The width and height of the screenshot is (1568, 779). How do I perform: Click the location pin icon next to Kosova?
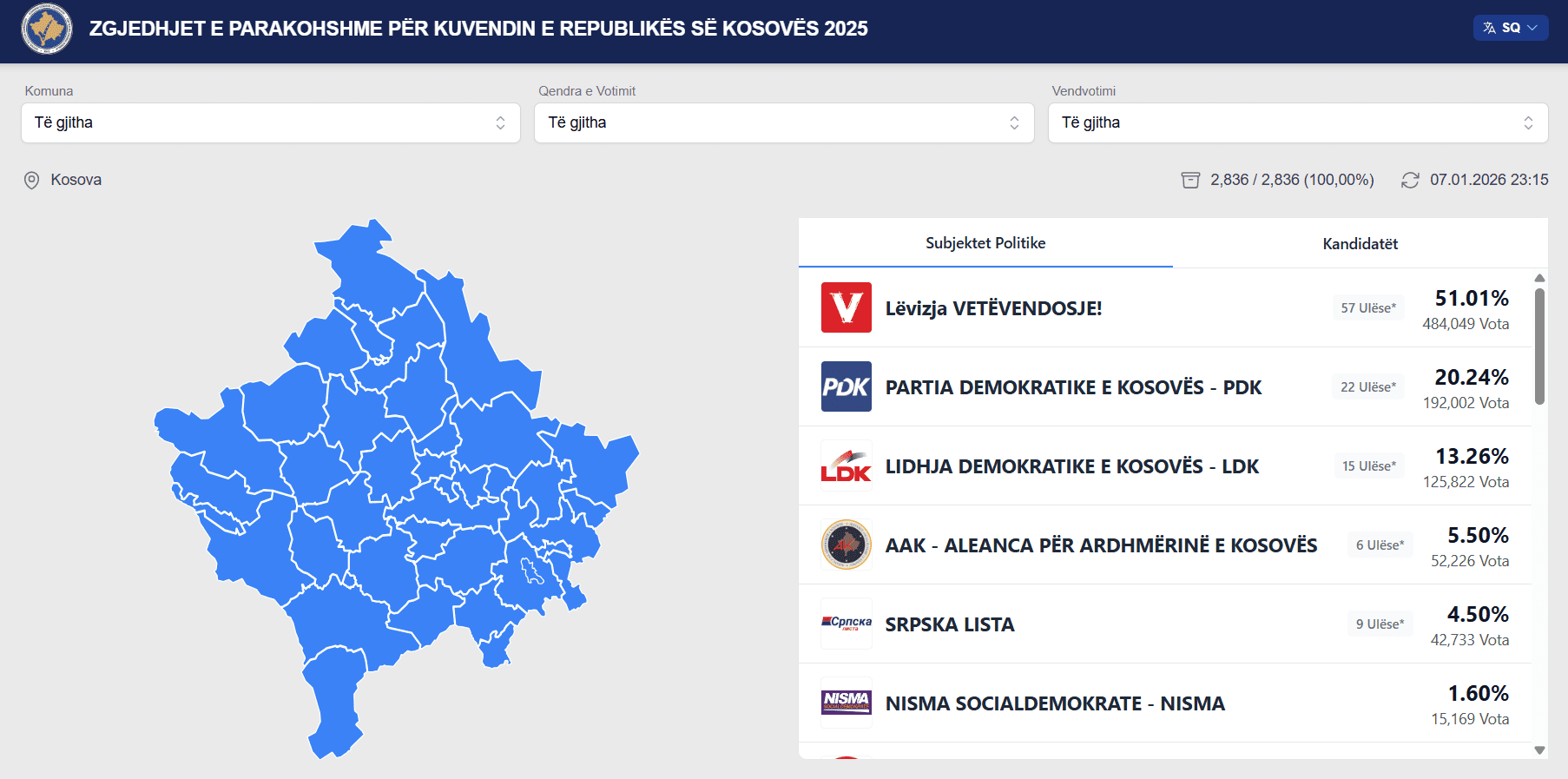coord(32,180)
